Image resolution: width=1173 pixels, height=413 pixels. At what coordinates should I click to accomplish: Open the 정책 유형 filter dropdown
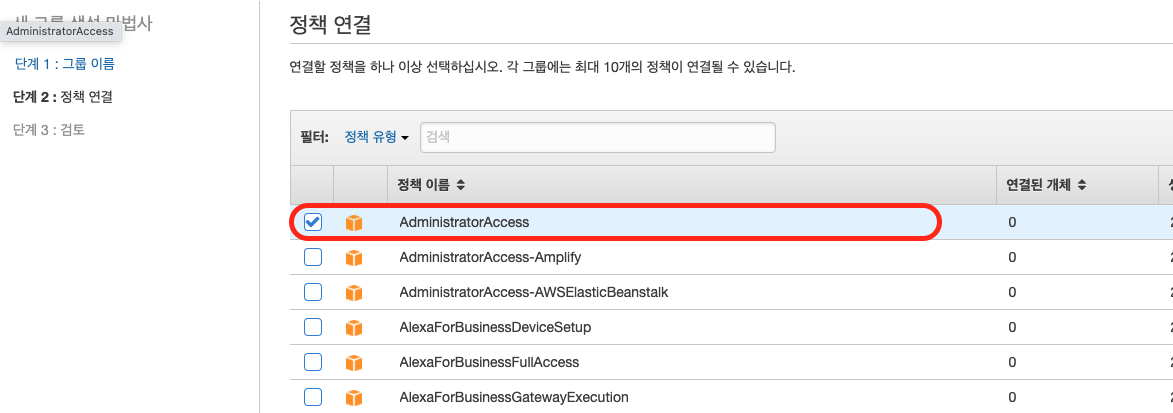click(x=377, y=138)
